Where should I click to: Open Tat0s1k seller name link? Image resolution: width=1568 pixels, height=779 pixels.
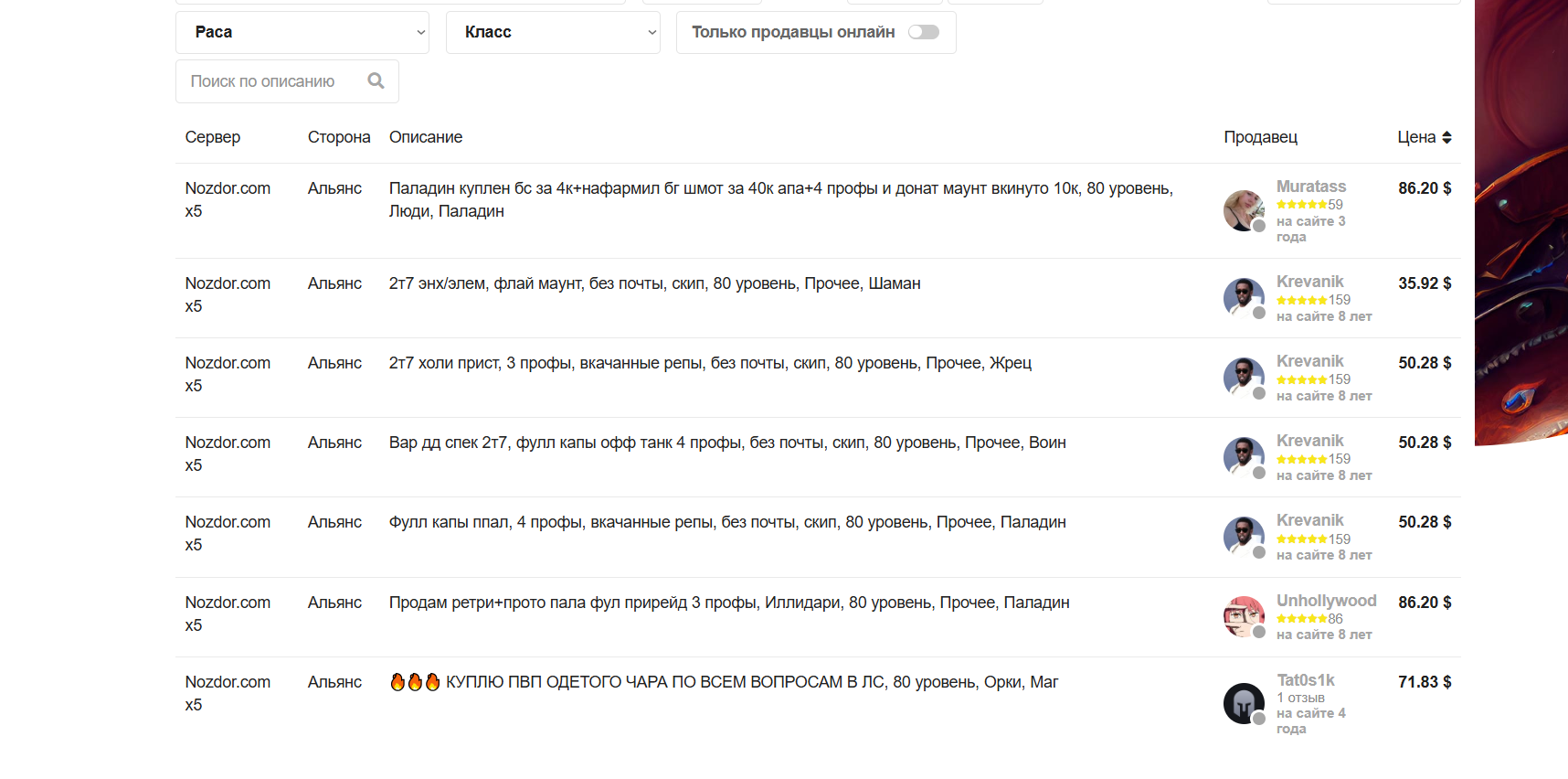point(1306,680)
